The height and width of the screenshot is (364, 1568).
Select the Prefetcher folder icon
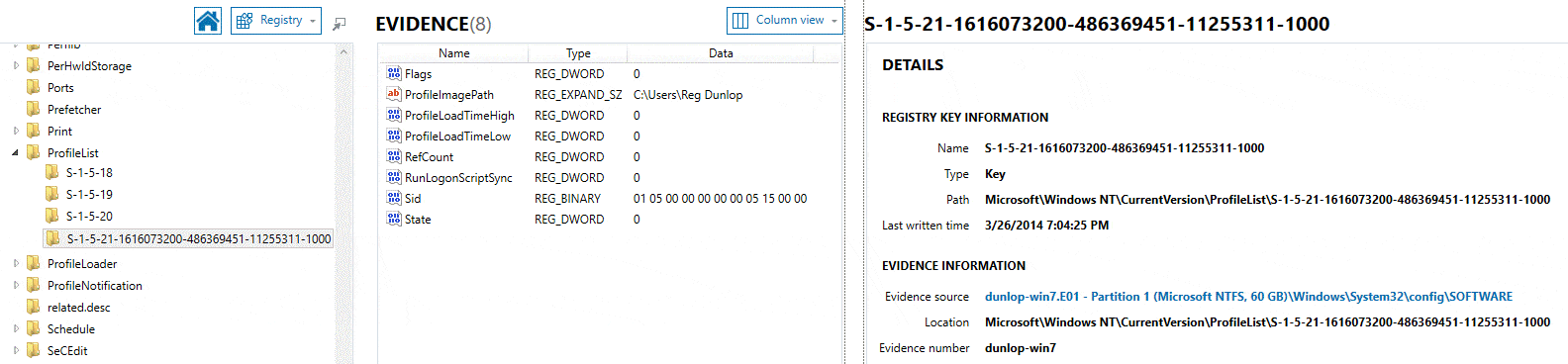[x=34, y=109]
